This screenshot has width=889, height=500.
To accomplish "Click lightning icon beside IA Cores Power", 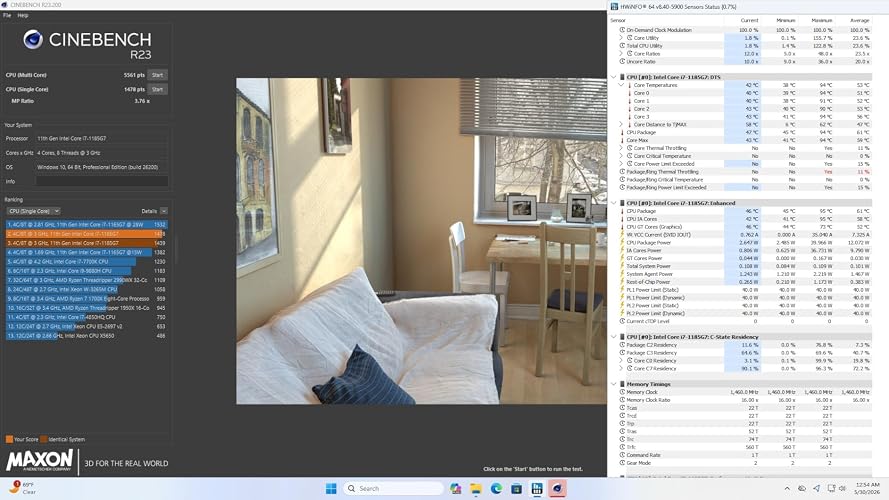I will (x=623, y=251).
